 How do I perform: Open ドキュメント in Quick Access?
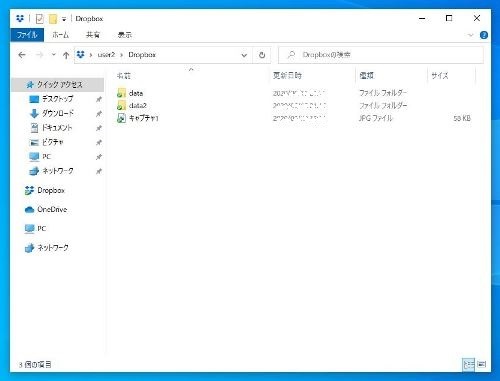point(57,128)
